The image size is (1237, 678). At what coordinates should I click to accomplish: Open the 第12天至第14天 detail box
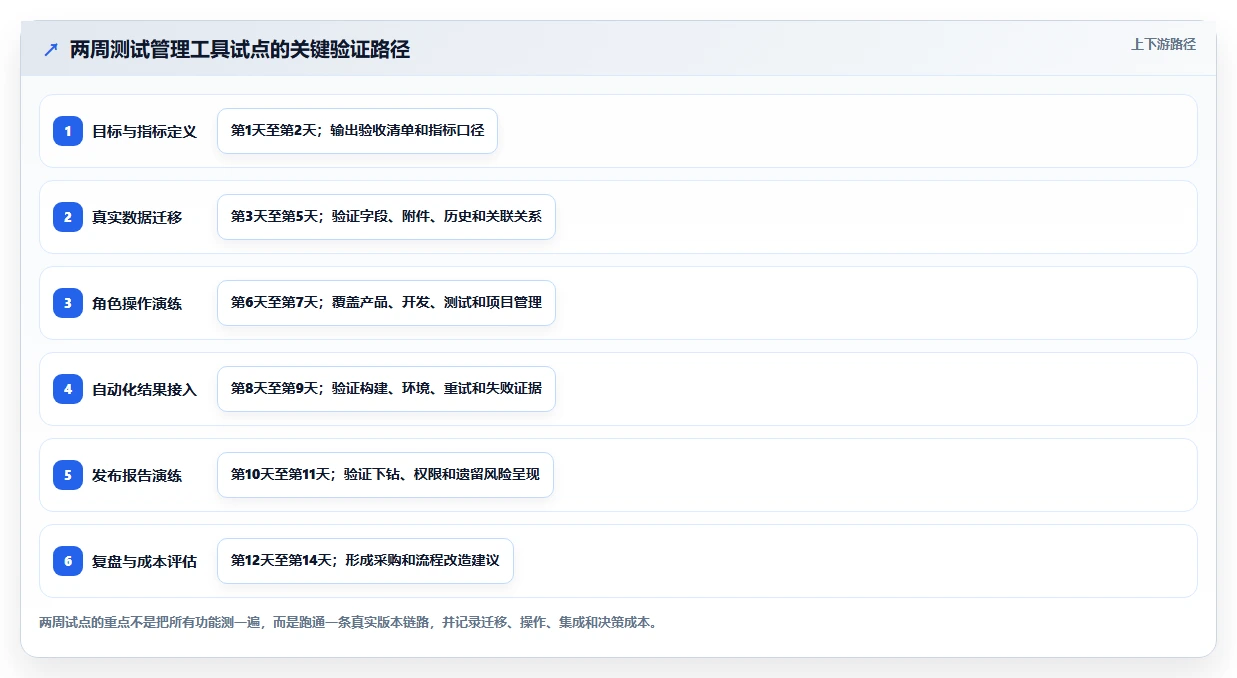(365, 561)
